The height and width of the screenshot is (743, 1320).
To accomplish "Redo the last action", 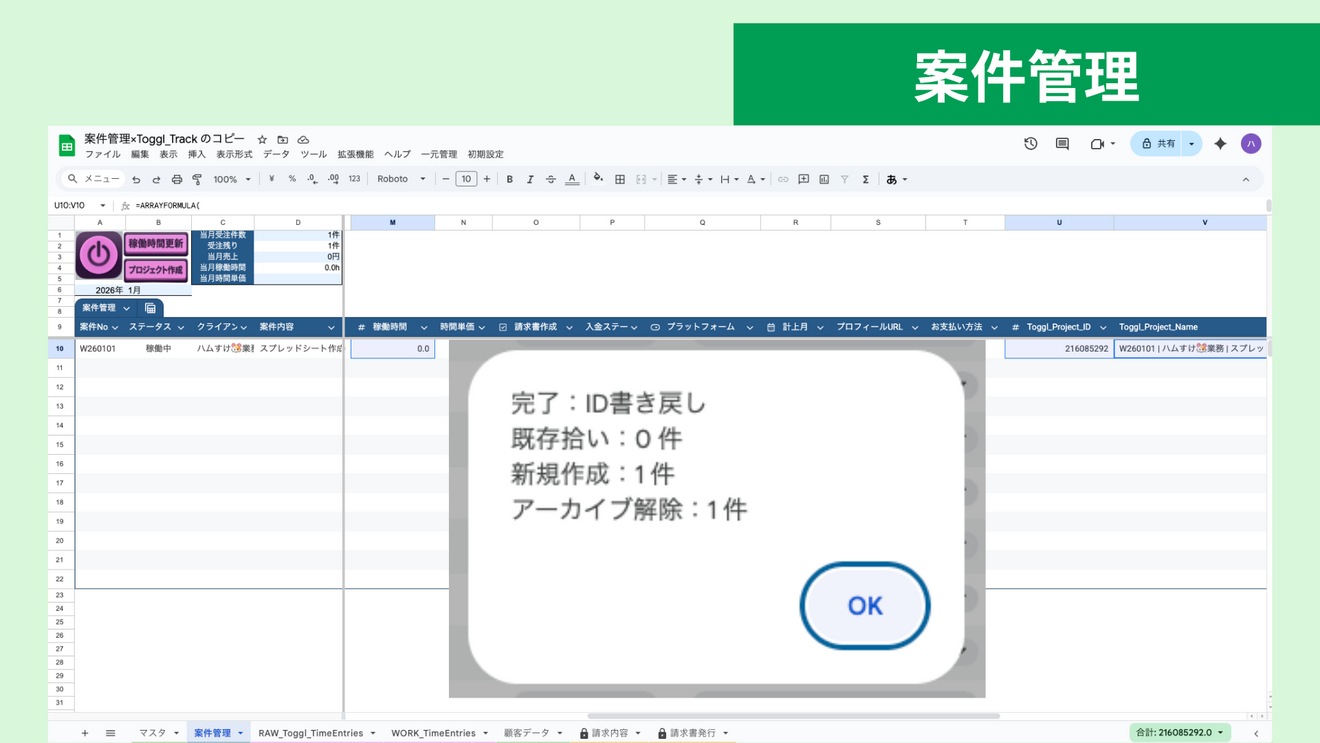I will point(156,180).
